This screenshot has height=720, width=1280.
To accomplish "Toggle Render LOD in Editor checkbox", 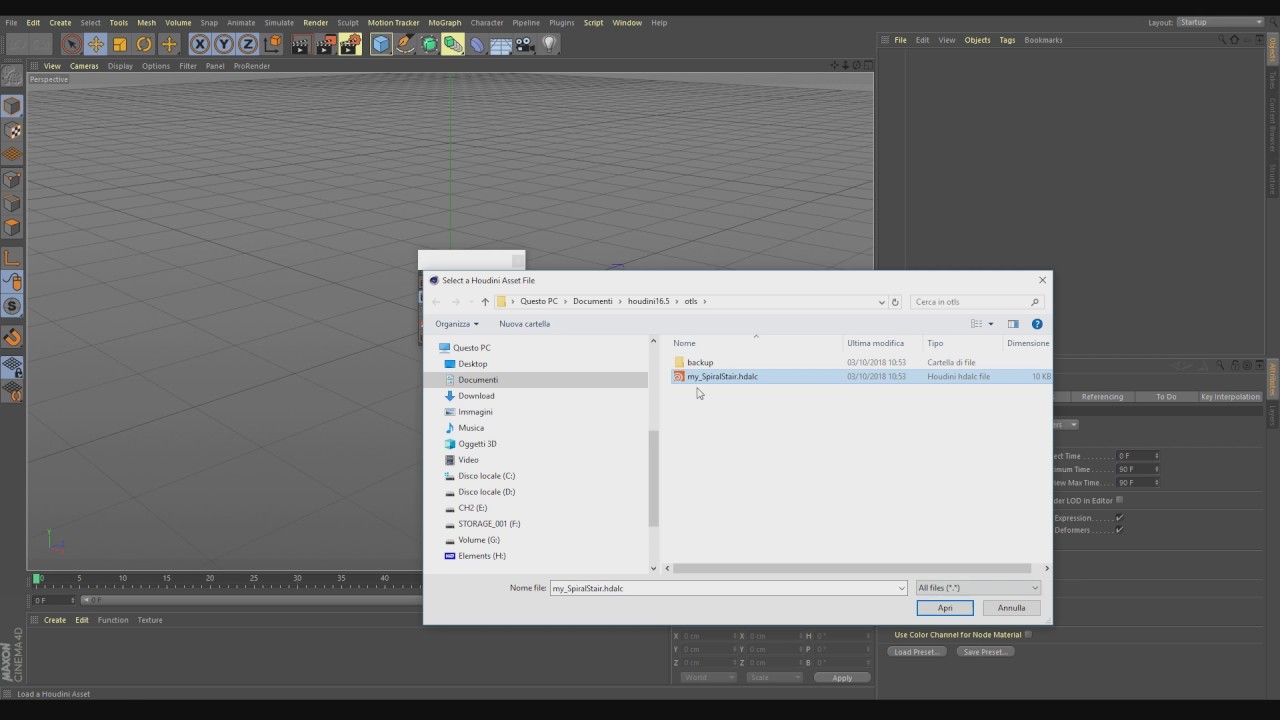I will [x=1119, y=500].
